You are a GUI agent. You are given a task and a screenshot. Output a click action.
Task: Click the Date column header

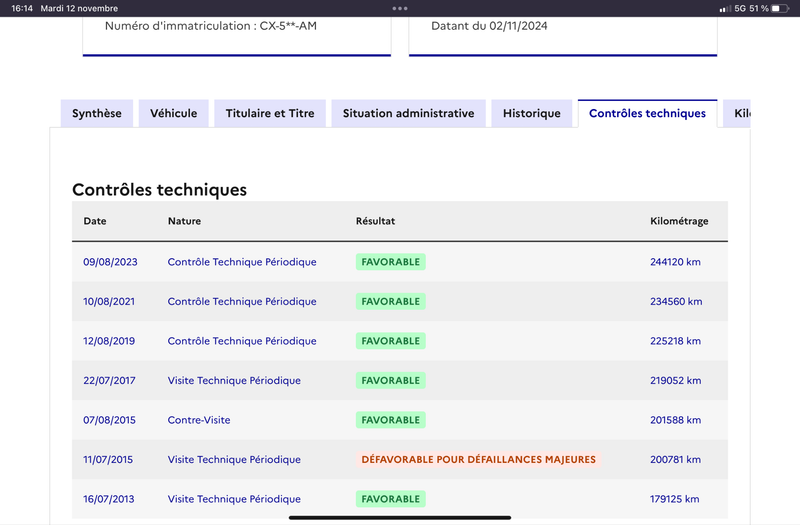pos(95,221)
